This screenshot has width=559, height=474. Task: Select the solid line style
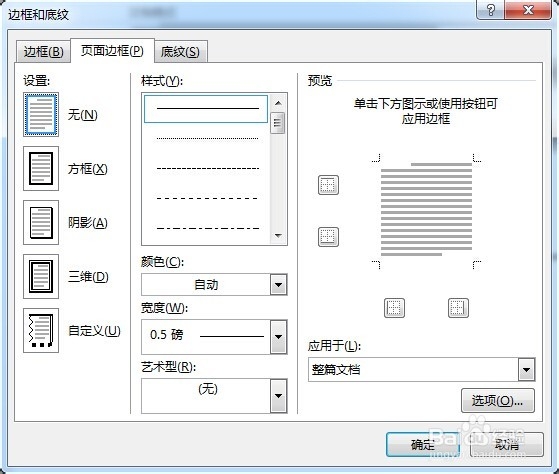click(x=206, y=109)
